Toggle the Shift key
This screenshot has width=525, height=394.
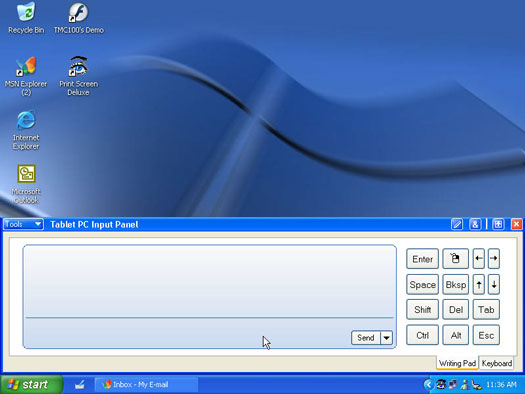[422, 310]
